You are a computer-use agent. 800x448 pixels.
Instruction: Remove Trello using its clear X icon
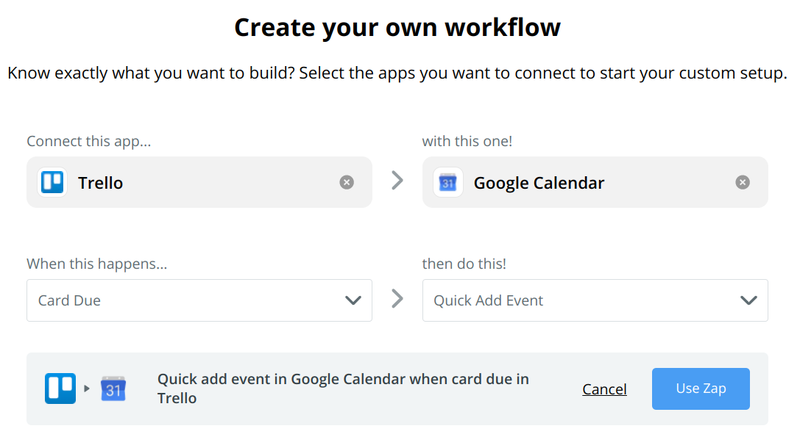coord(346,182)
